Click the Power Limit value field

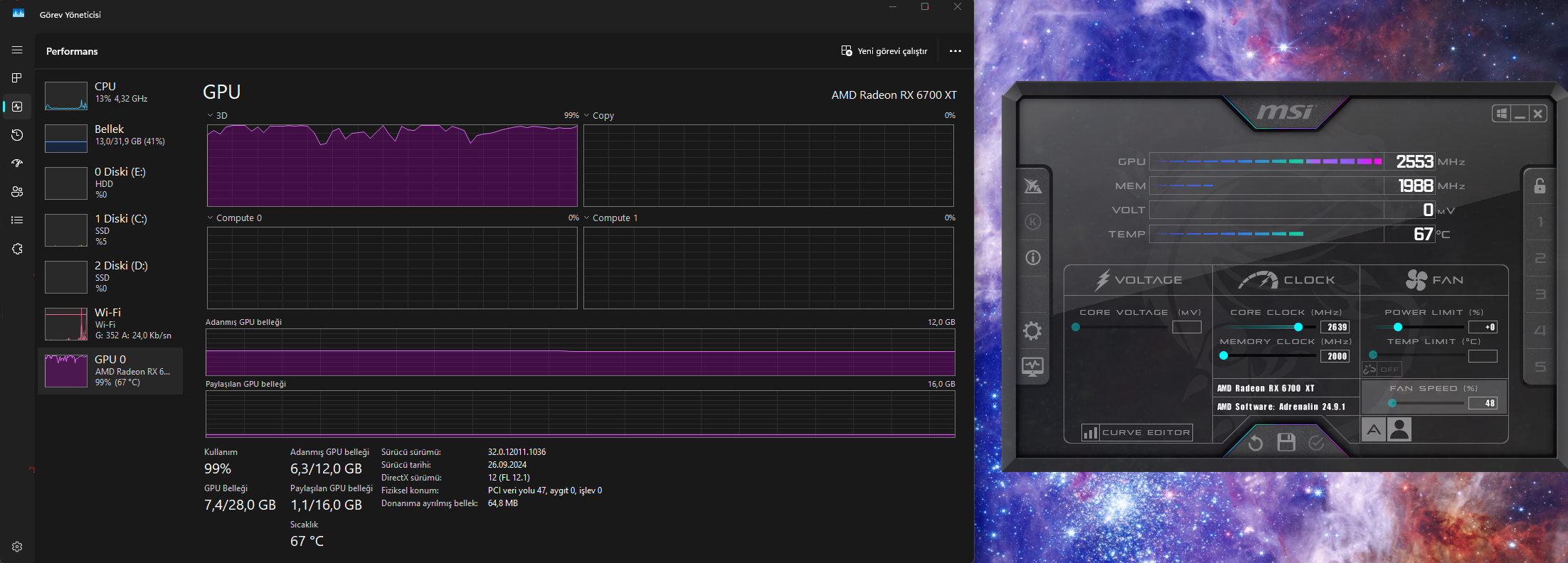point(1483,327)
